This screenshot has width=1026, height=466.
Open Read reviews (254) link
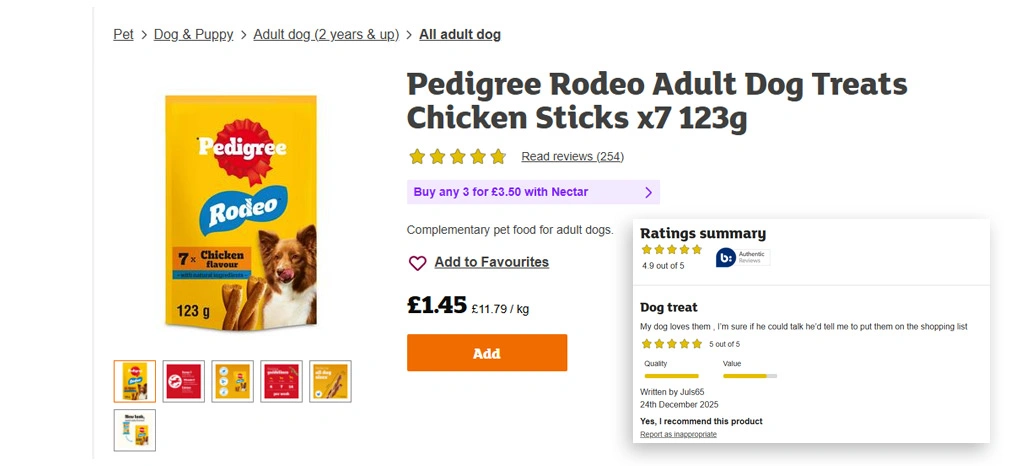tap(572, 157)
